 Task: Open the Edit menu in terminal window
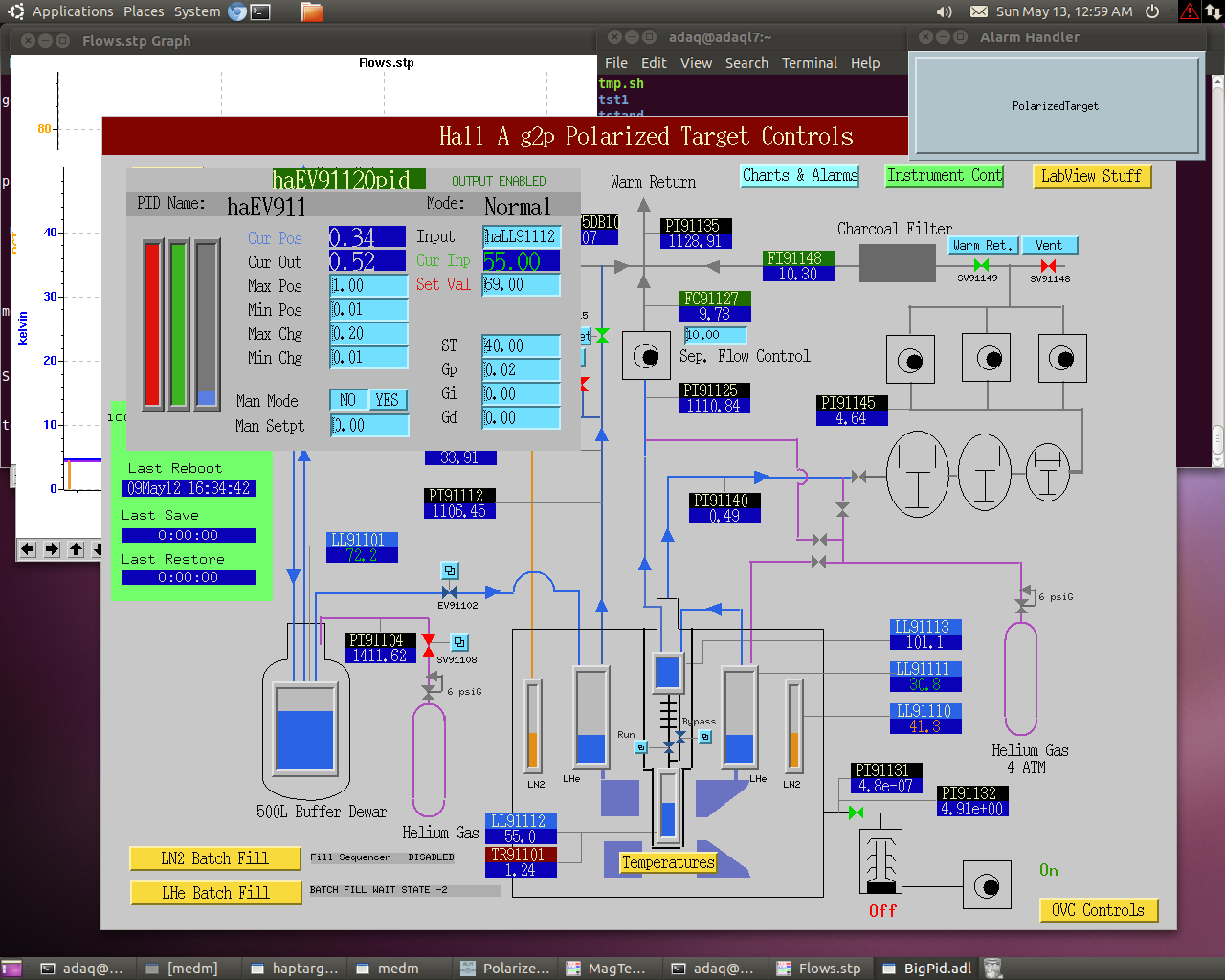click(654, 63)
